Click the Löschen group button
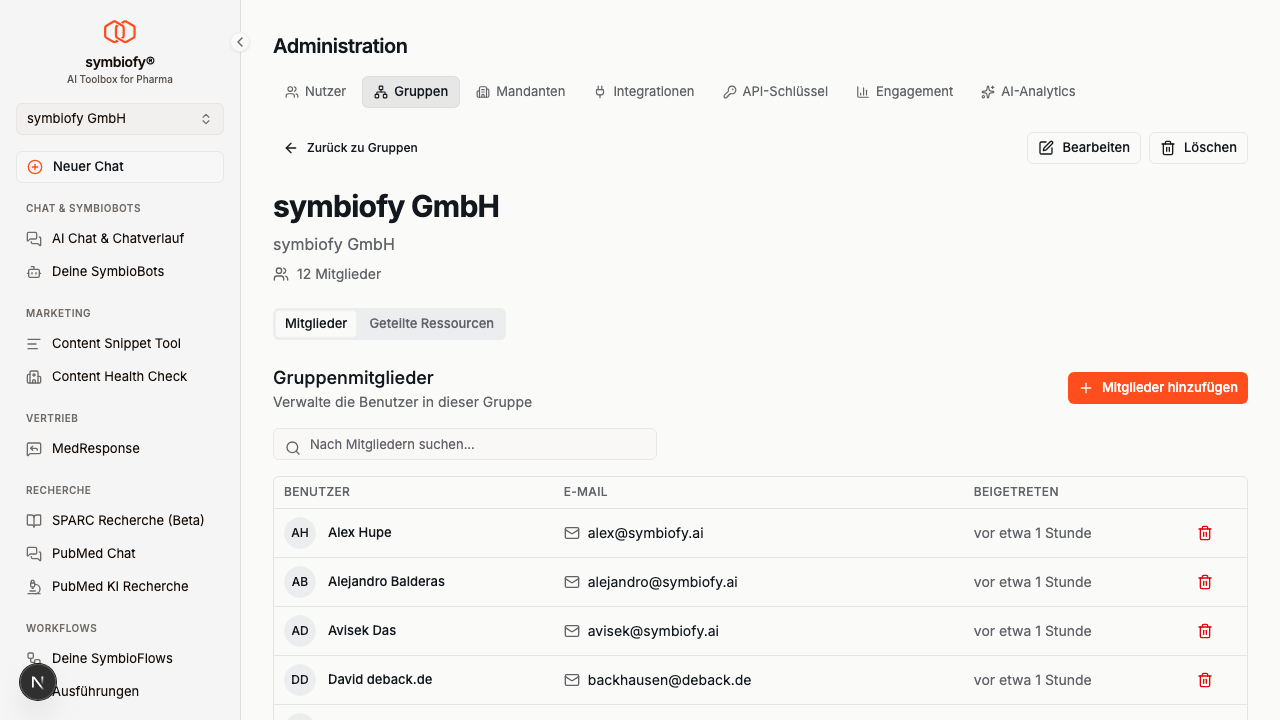Image resolution: width=1280 pixels, height=720 pixels. pyautogui.click(x=1198, y=148)
